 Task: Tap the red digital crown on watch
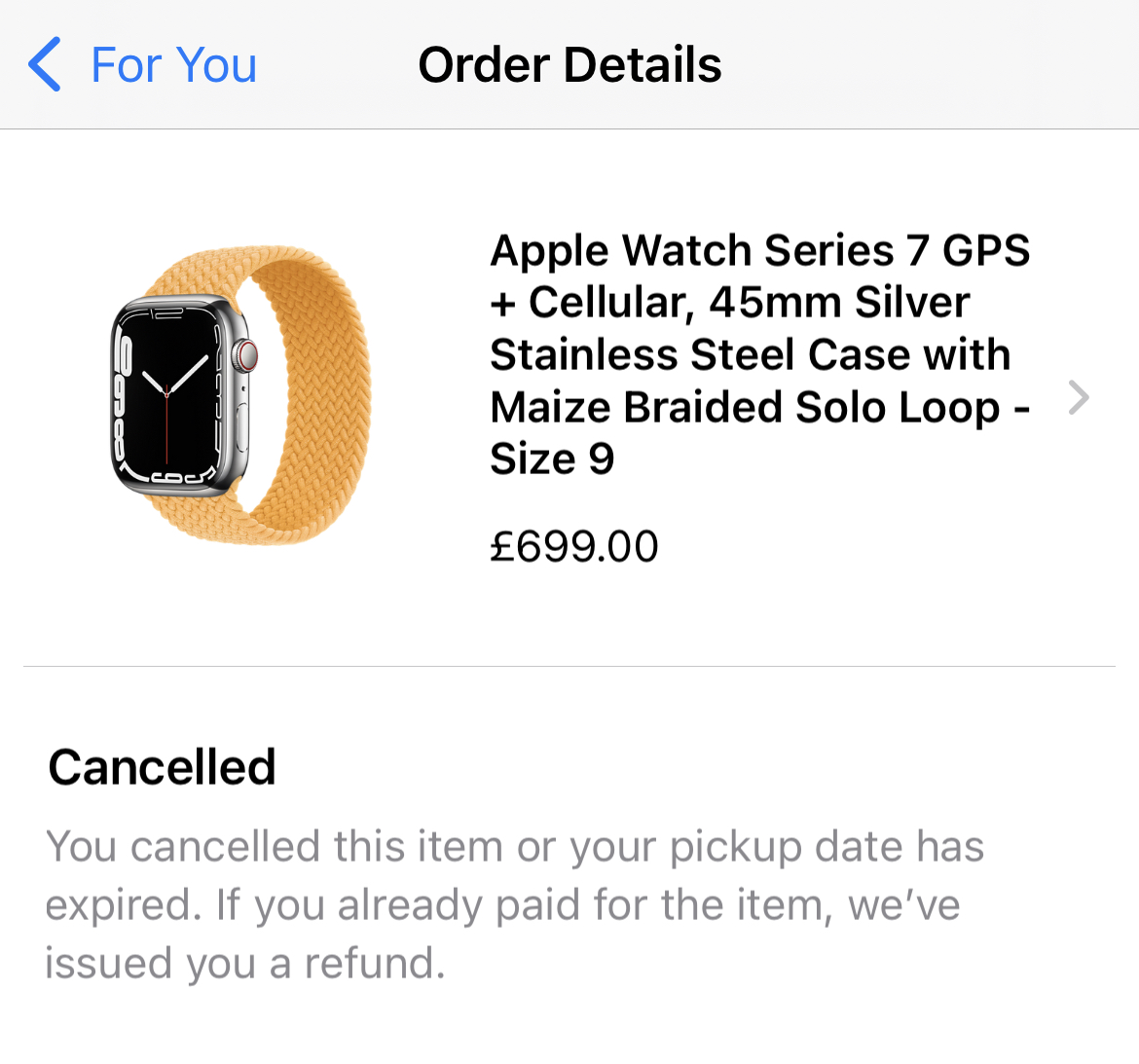point(247,355)
